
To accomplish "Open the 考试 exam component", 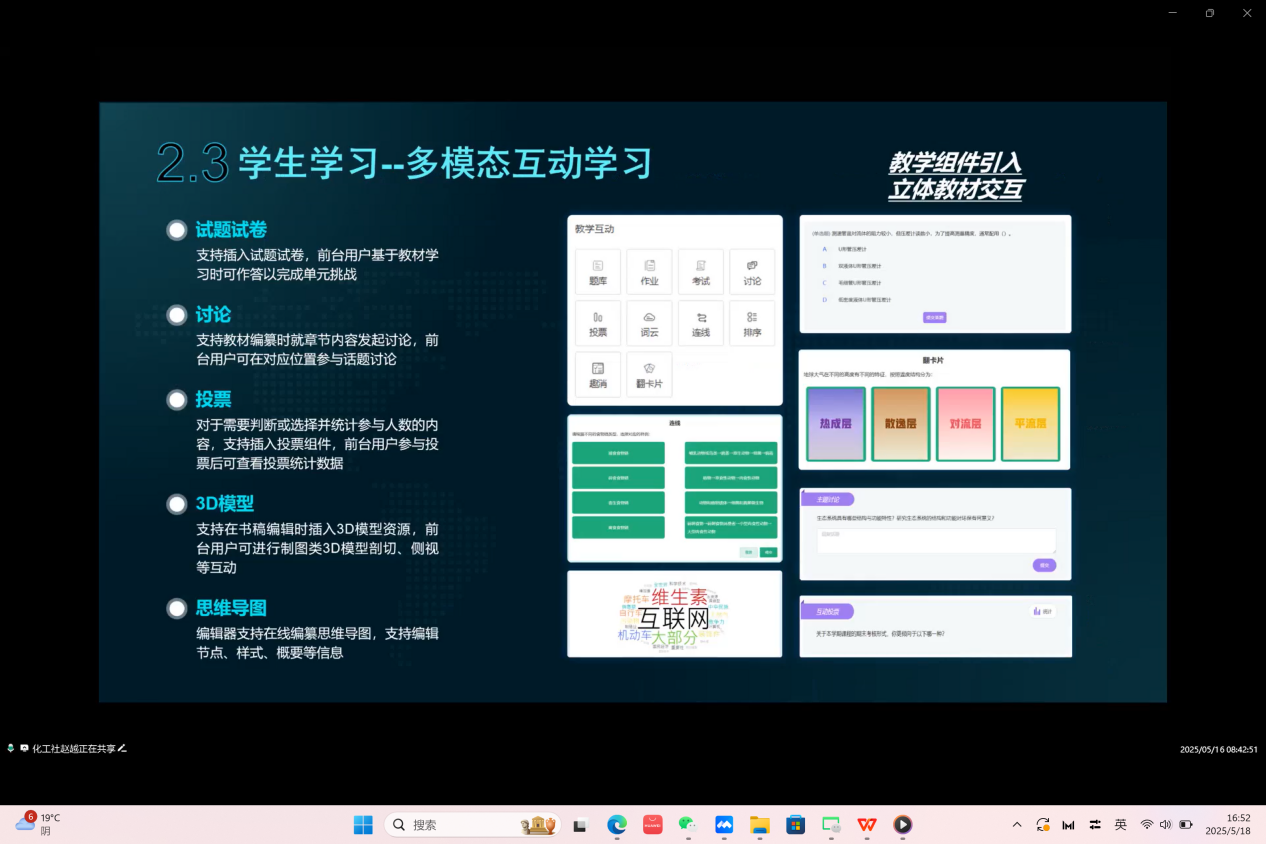I will (701, 271).
